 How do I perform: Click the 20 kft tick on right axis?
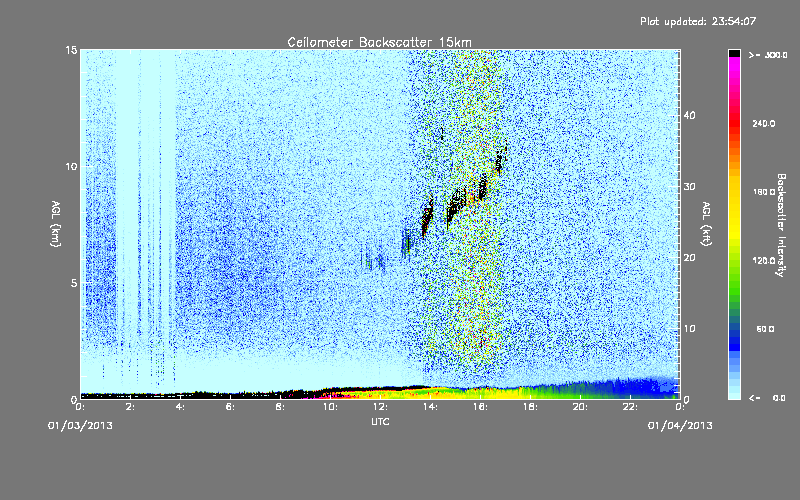pyautogui.click(x=689, y=257)
